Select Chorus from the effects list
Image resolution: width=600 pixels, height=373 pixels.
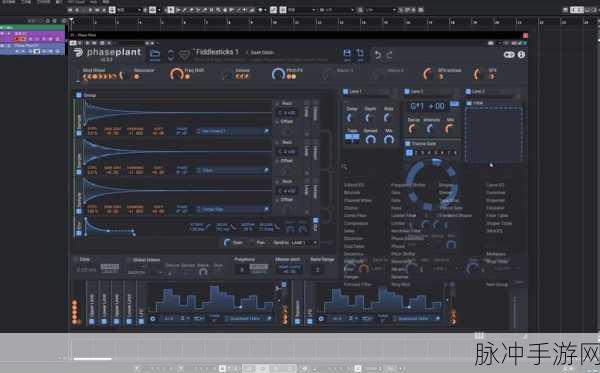coord(351,208)
